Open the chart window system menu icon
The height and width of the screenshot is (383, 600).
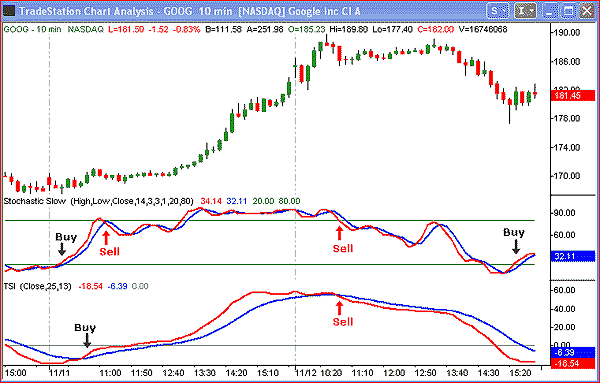pos(8,10)
